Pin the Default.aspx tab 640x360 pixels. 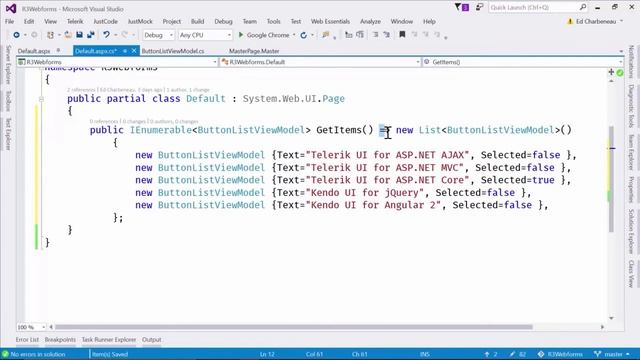(58, 51)
